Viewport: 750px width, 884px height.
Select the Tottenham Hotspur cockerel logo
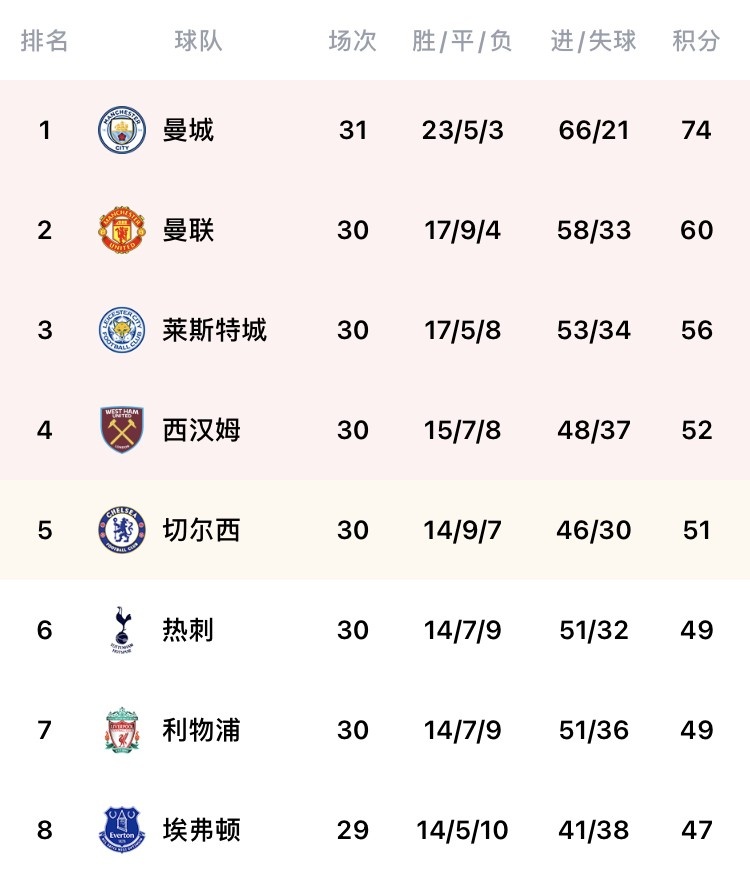pos(122,630)
